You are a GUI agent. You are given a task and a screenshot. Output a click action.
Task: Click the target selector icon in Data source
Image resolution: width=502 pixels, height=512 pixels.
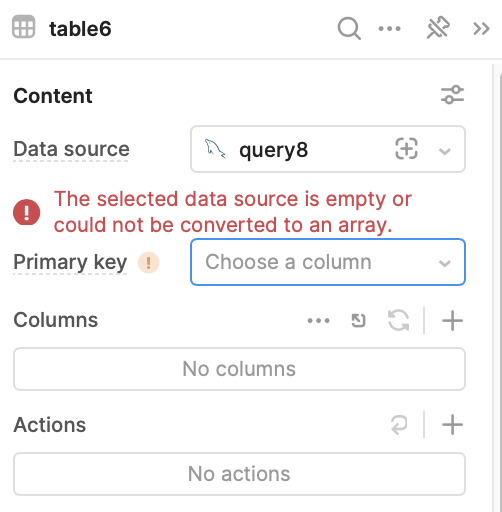click(x=406, y=149)
